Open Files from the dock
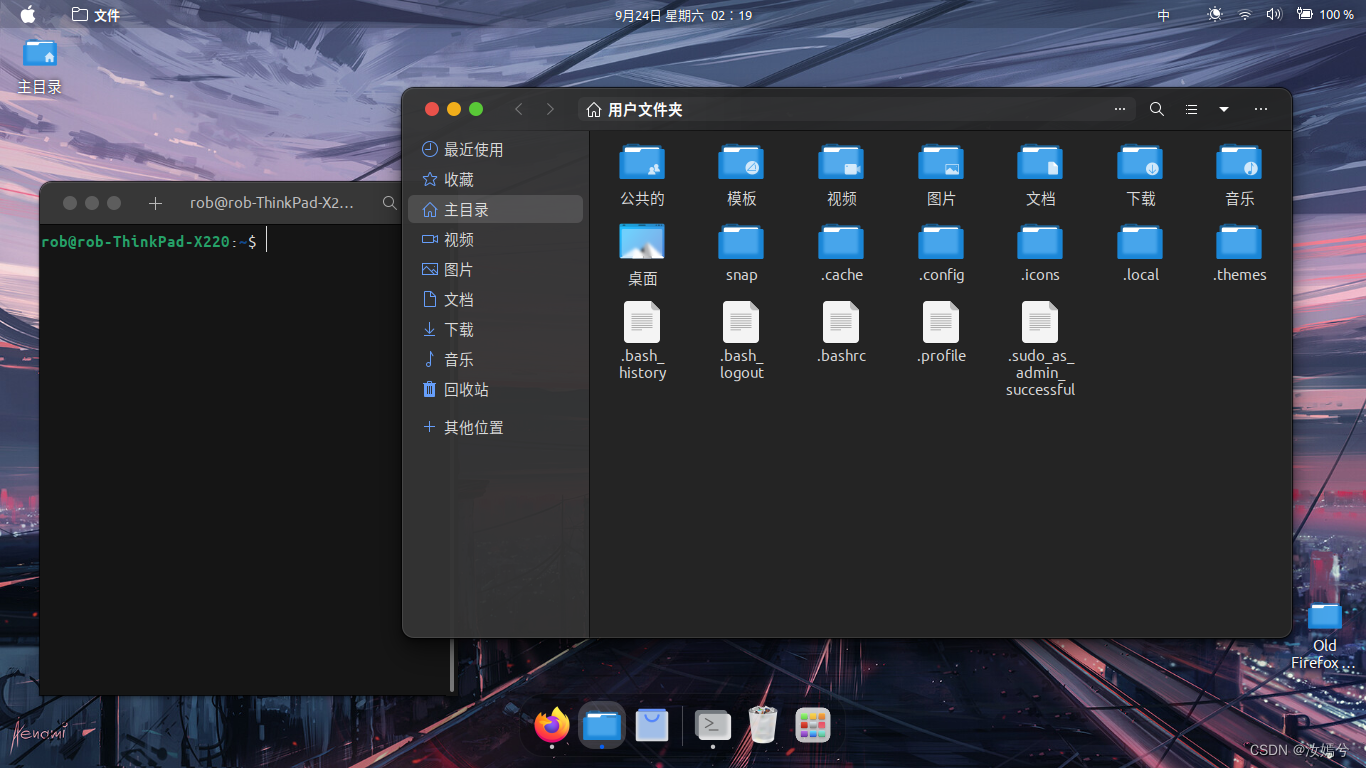 tap(602, 725)
